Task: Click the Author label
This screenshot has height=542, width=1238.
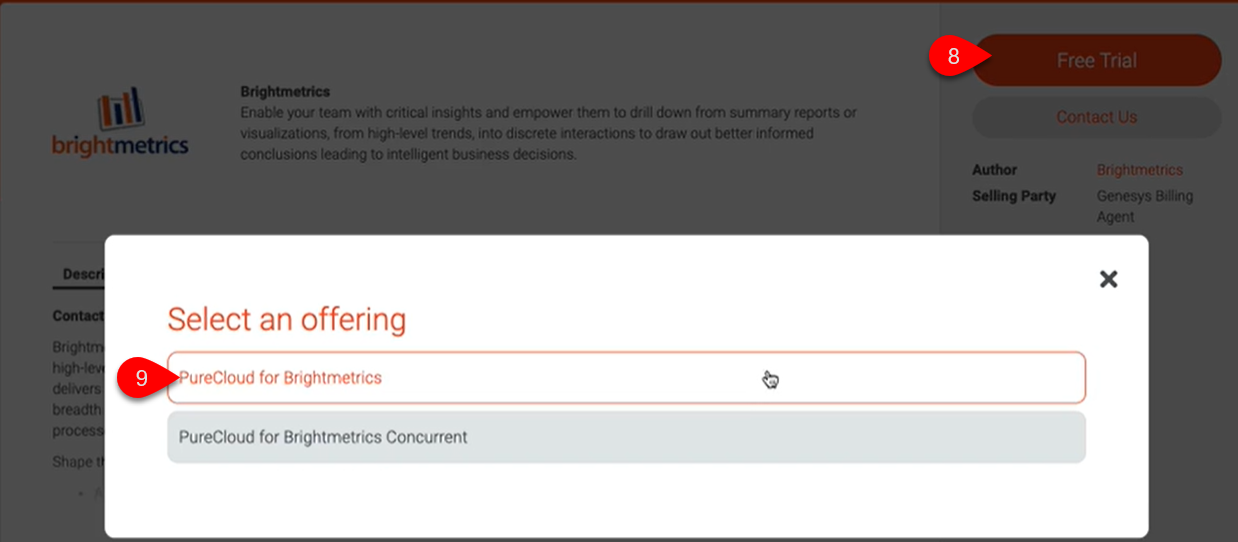Action: coord(995,170)
